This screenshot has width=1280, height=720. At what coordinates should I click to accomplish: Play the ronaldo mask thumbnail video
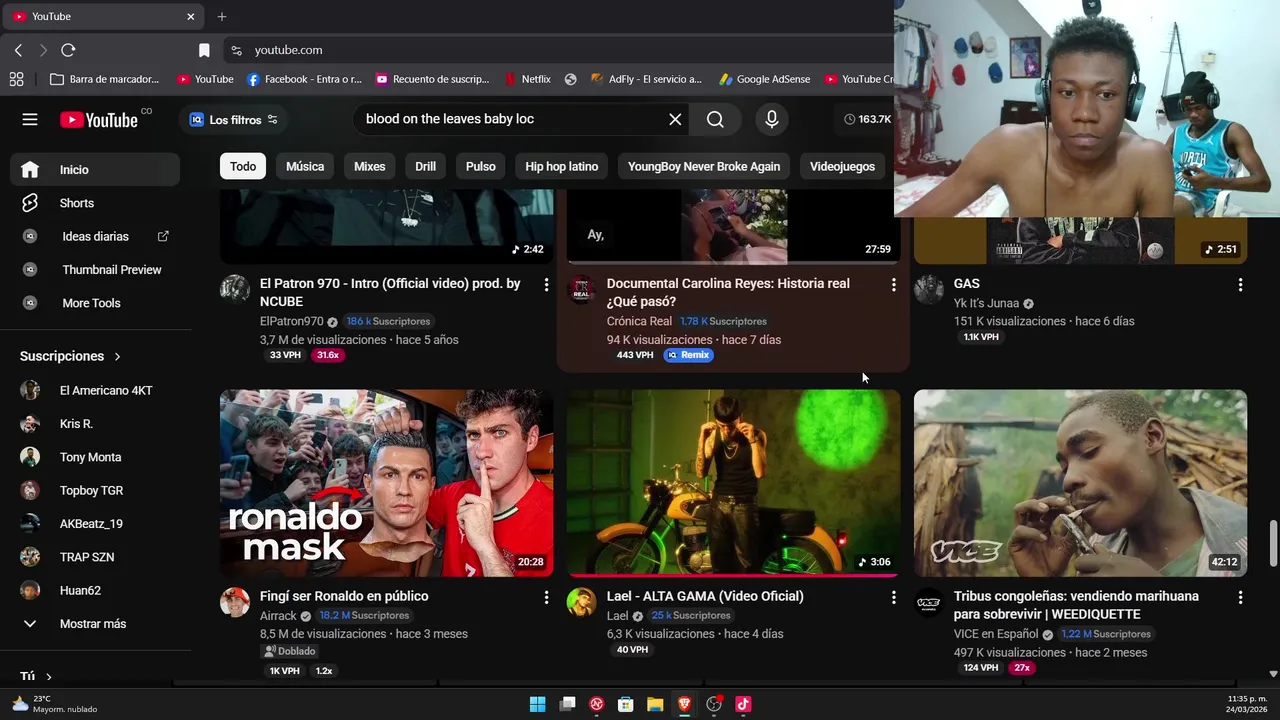click(x=386, y=483)
